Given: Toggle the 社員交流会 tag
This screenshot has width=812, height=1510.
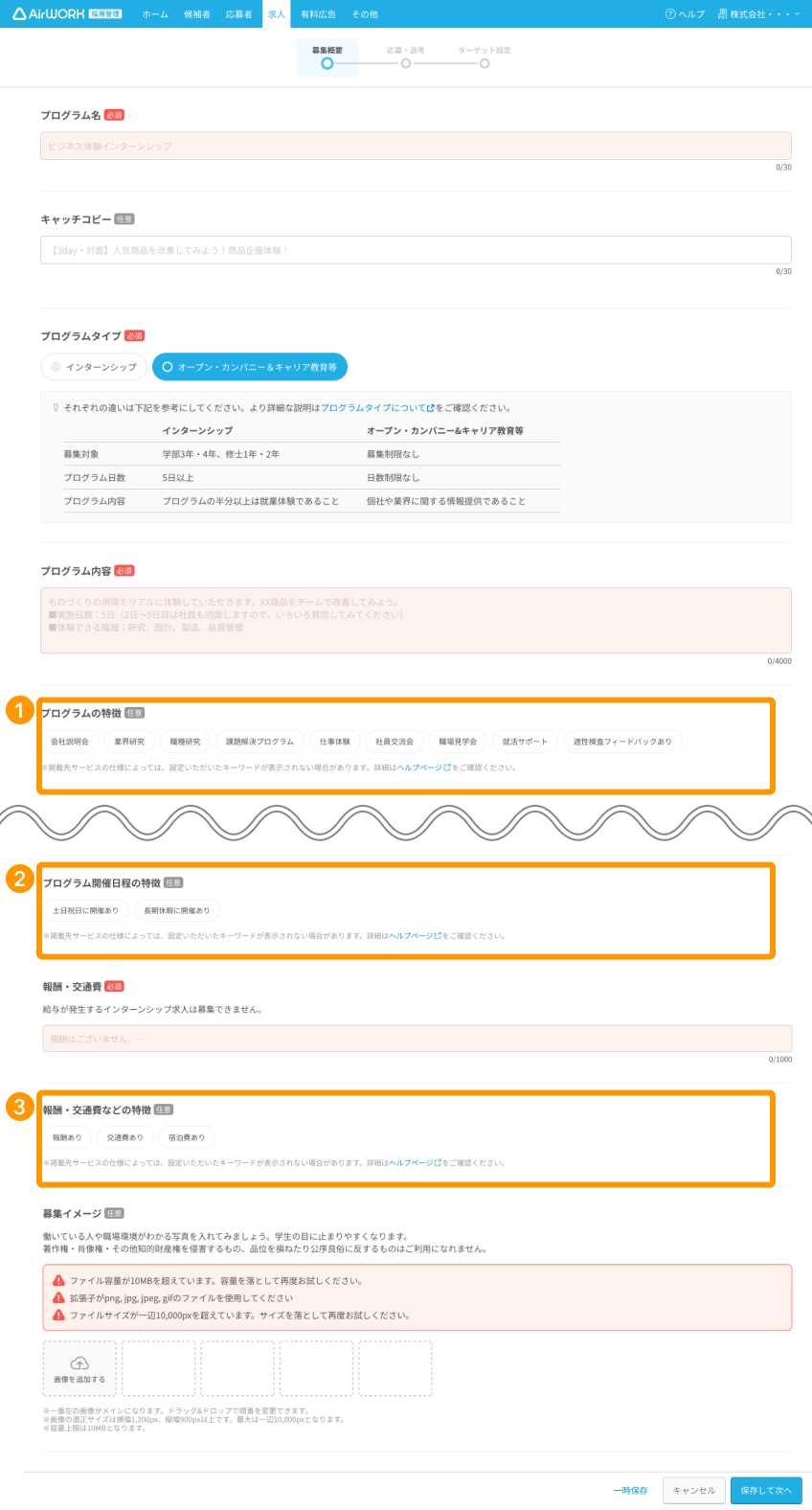Looking at the screenshot, I should coord(395,742).
